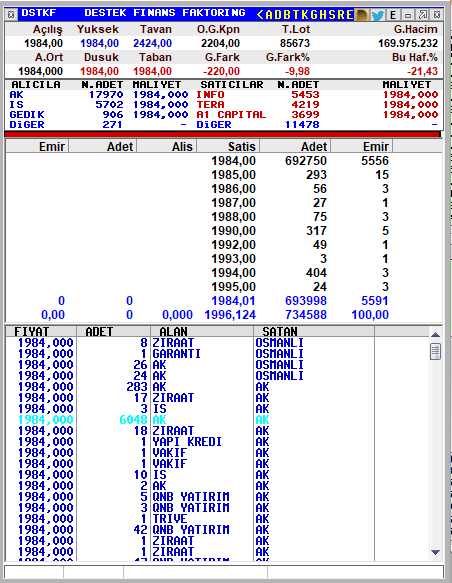Click the Alis column header
The width and height of the screenshot is (452, 583).
(x=167, y=146)
